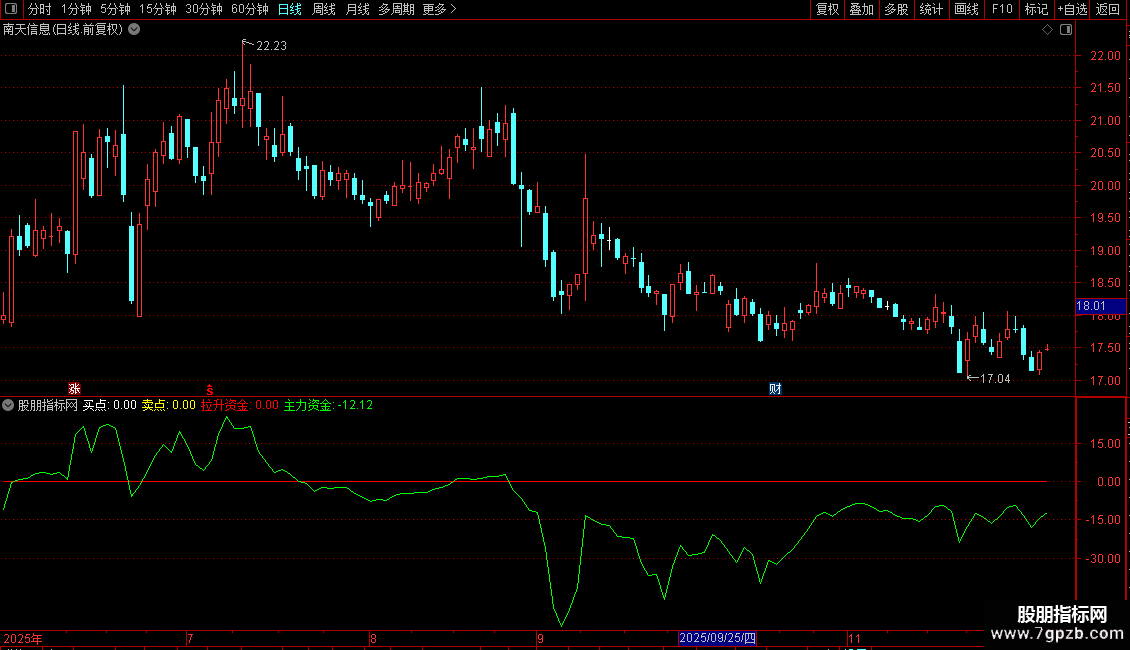Click the 买点 indicator value

click(x=110, y=405)
